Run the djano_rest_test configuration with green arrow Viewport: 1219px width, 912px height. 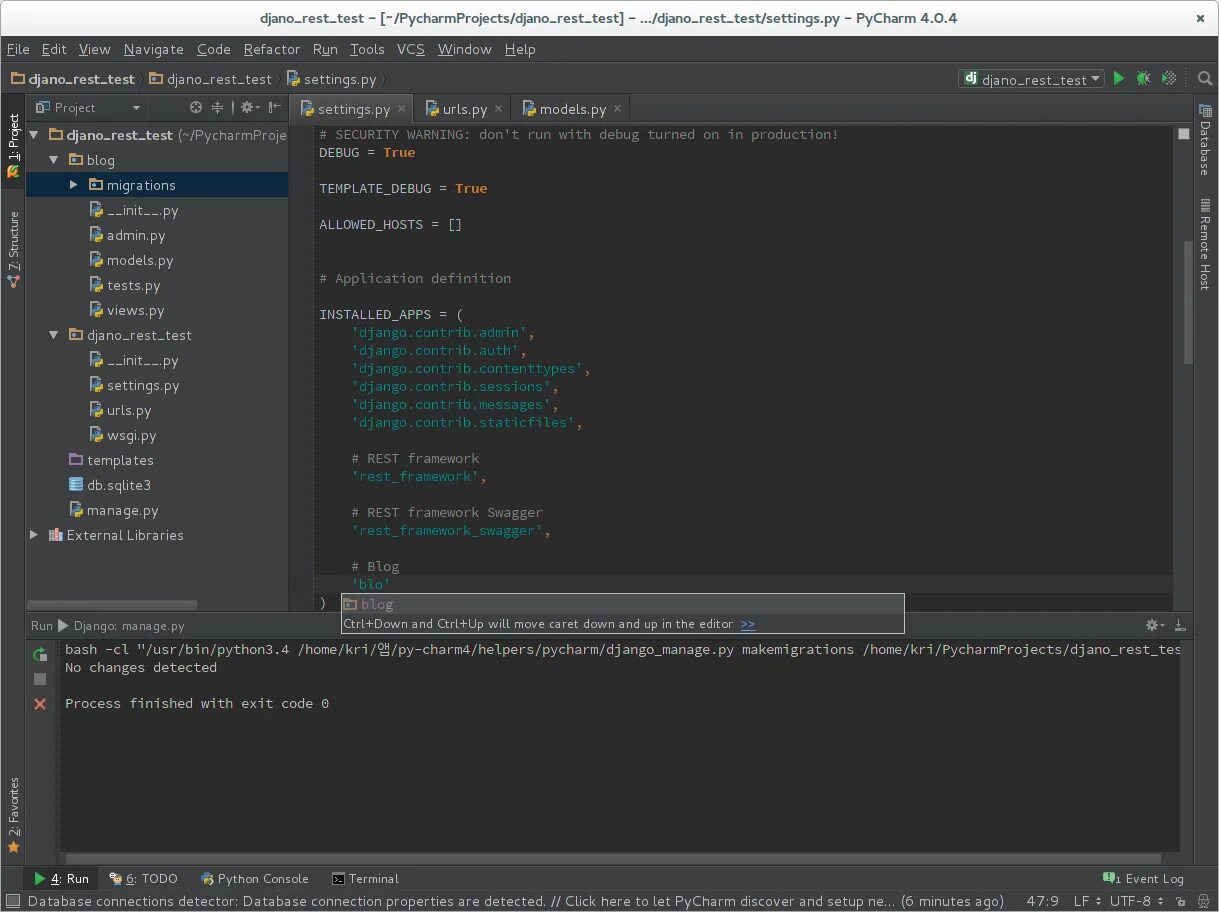tap(1119, 78)
